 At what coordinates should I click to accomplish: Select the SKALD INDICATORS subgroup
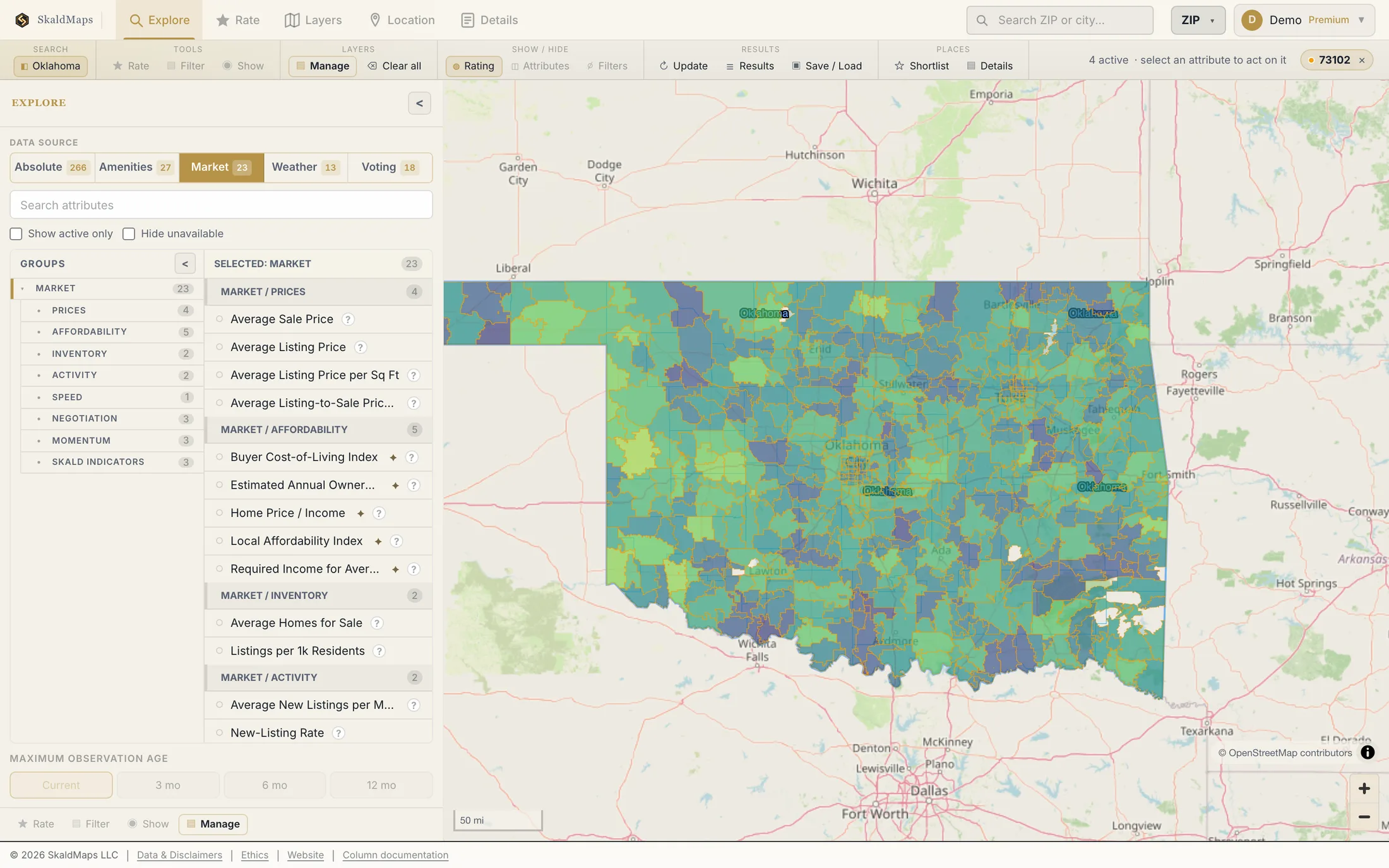point(112,462)
